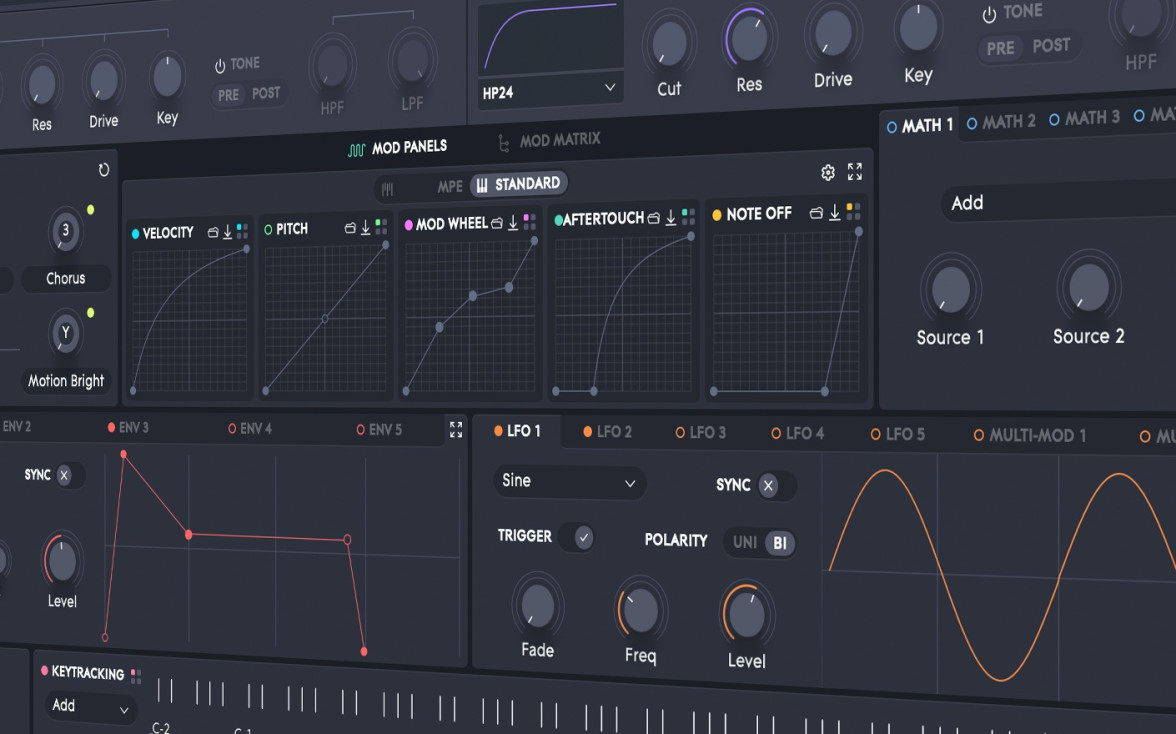Select the ENV 5 tab

pyautogui.click(x=380, y=430)
